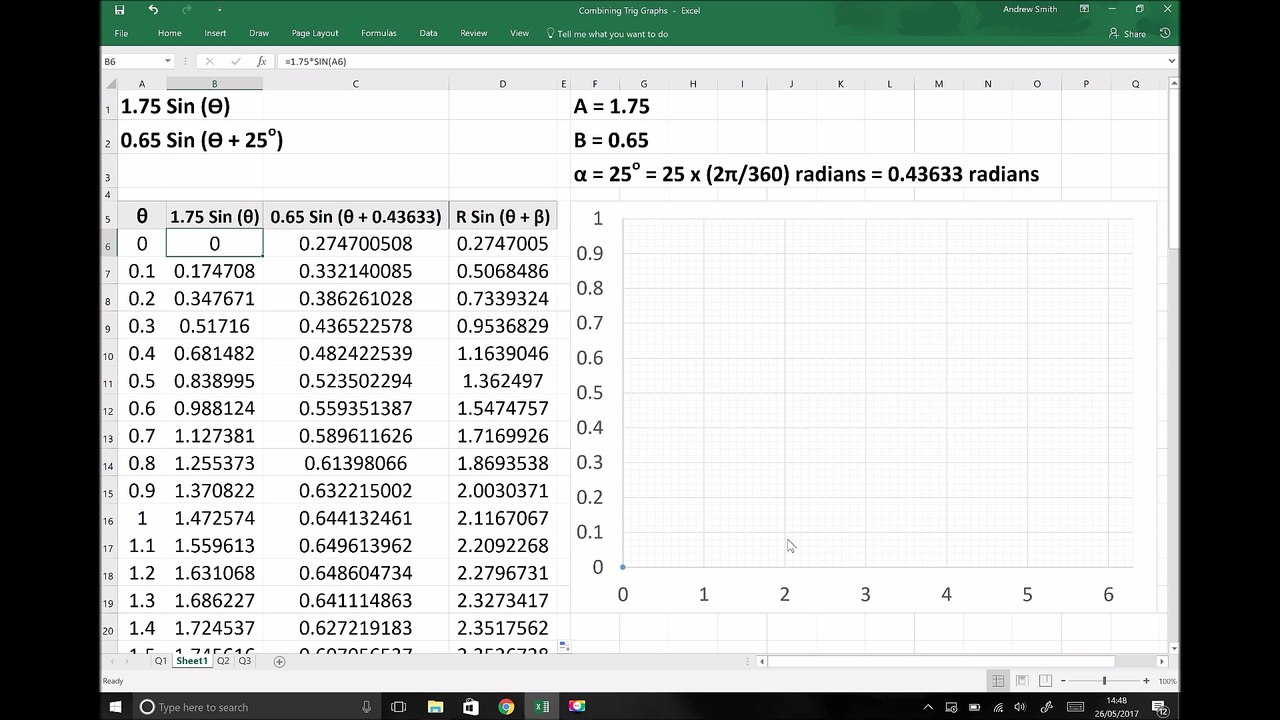Click the Insert Function fx icon
1280x720 pixels.
(261, 61)
